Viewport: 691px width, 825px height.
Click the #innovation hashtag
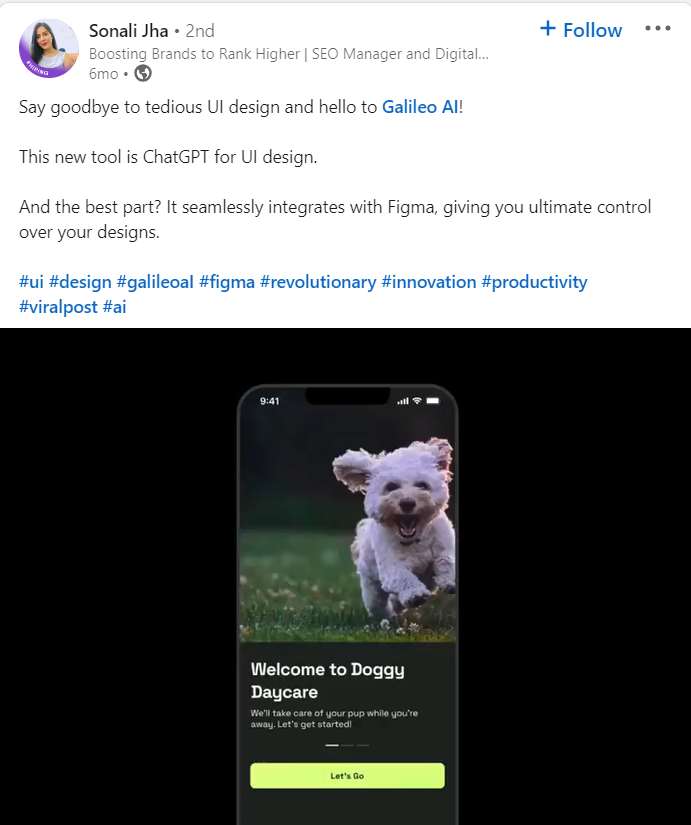tap(429, 282)
